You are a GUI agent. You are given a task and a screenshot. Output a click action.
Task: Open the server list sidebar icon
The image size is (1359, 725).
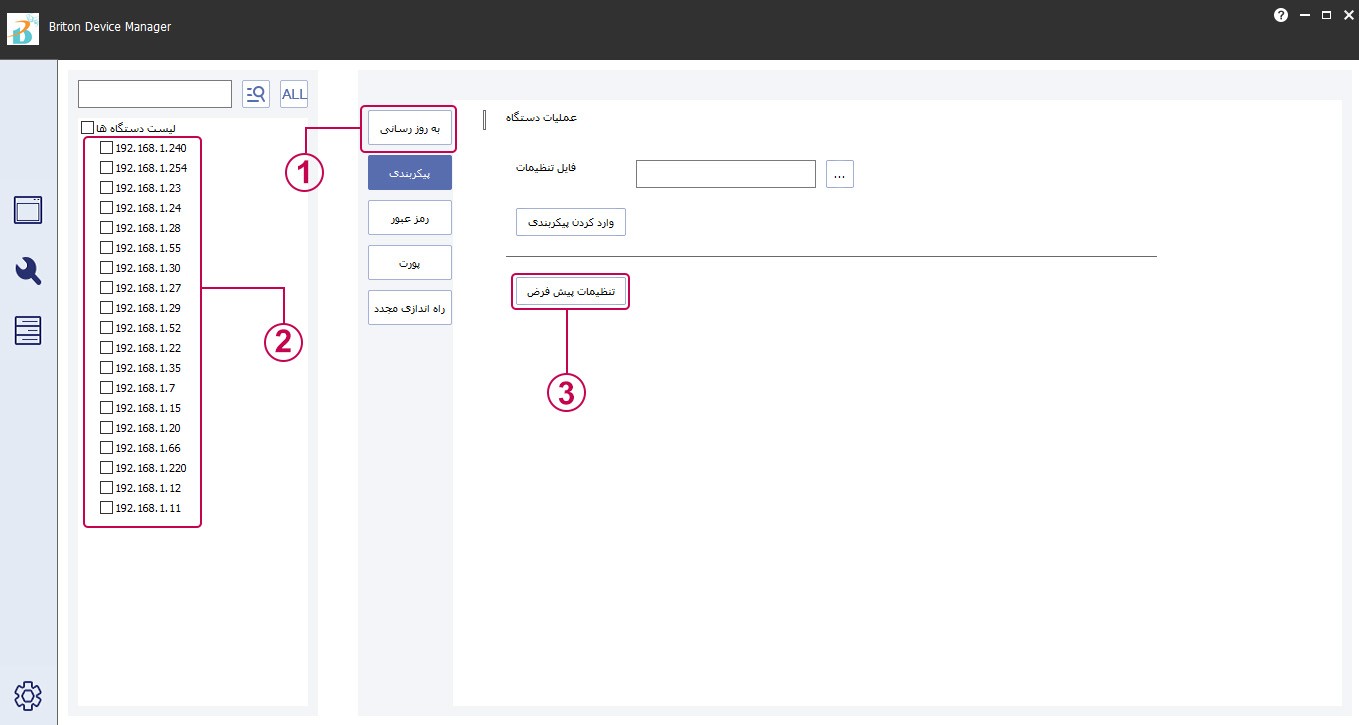pyautogui.click(x=28, y=331)
